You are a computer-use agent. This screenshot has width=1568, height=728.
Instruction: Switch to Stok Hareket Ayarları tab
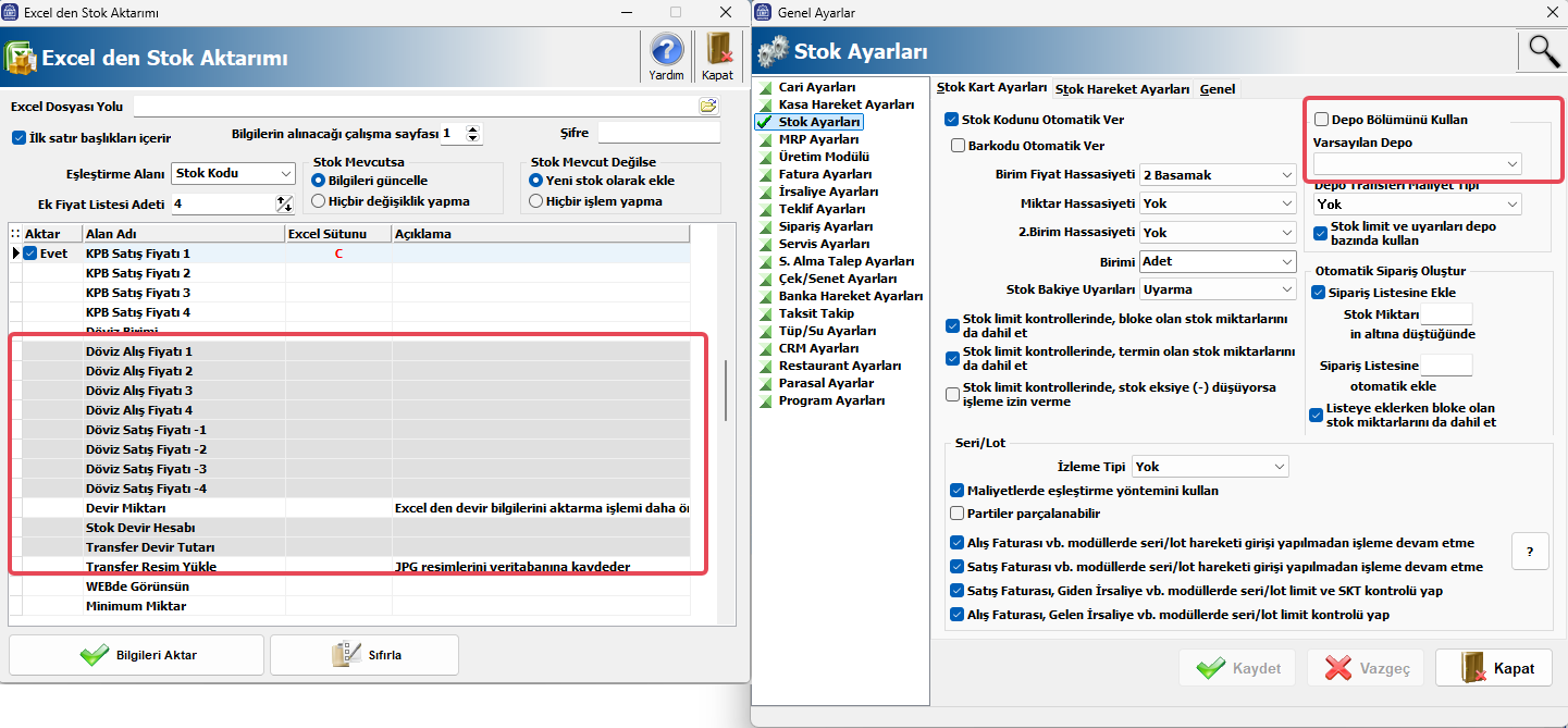pos(1123,89)
